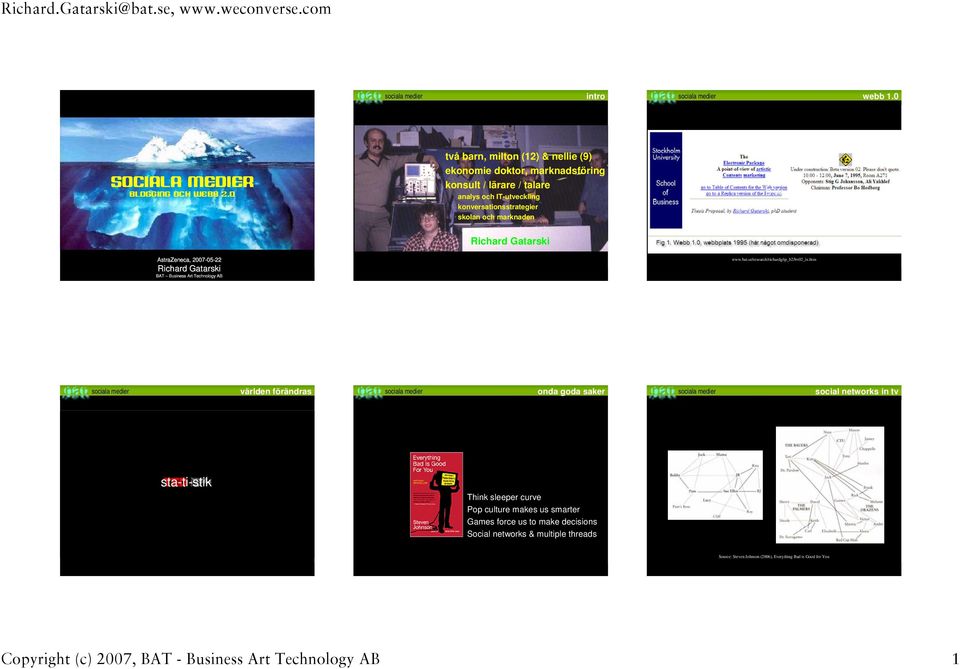This screenshot has width=960, height=669.
Task: Click the logo on the webb 1.0 slide header
Action: (x=662, y=97)
